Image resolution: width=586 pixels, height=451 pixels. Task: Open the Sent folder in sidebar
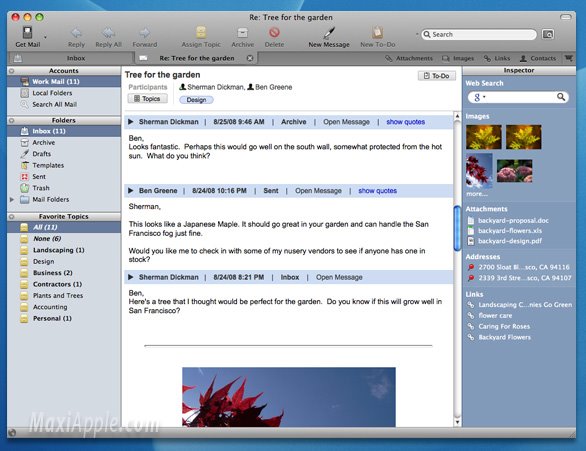[x=64, y=177]
